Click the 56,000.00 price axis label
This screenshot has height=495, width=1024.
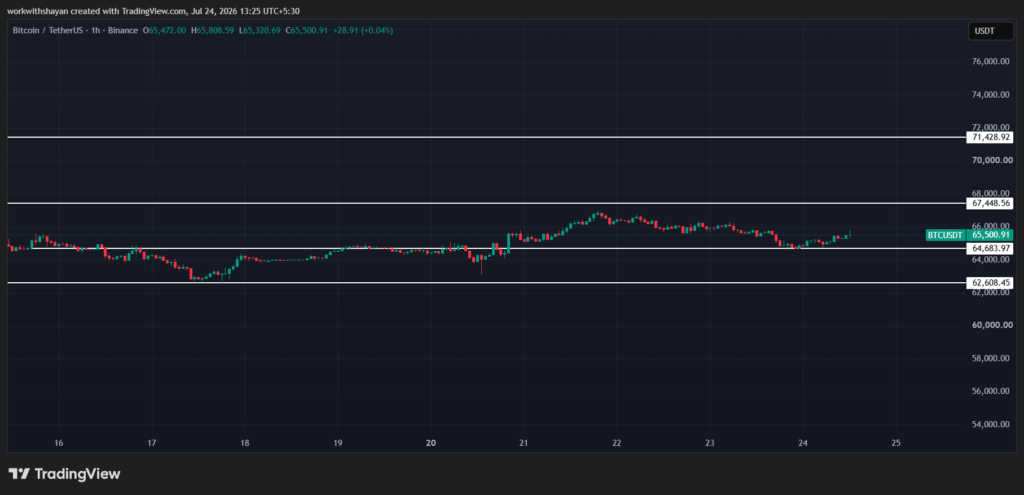(991, 391)
